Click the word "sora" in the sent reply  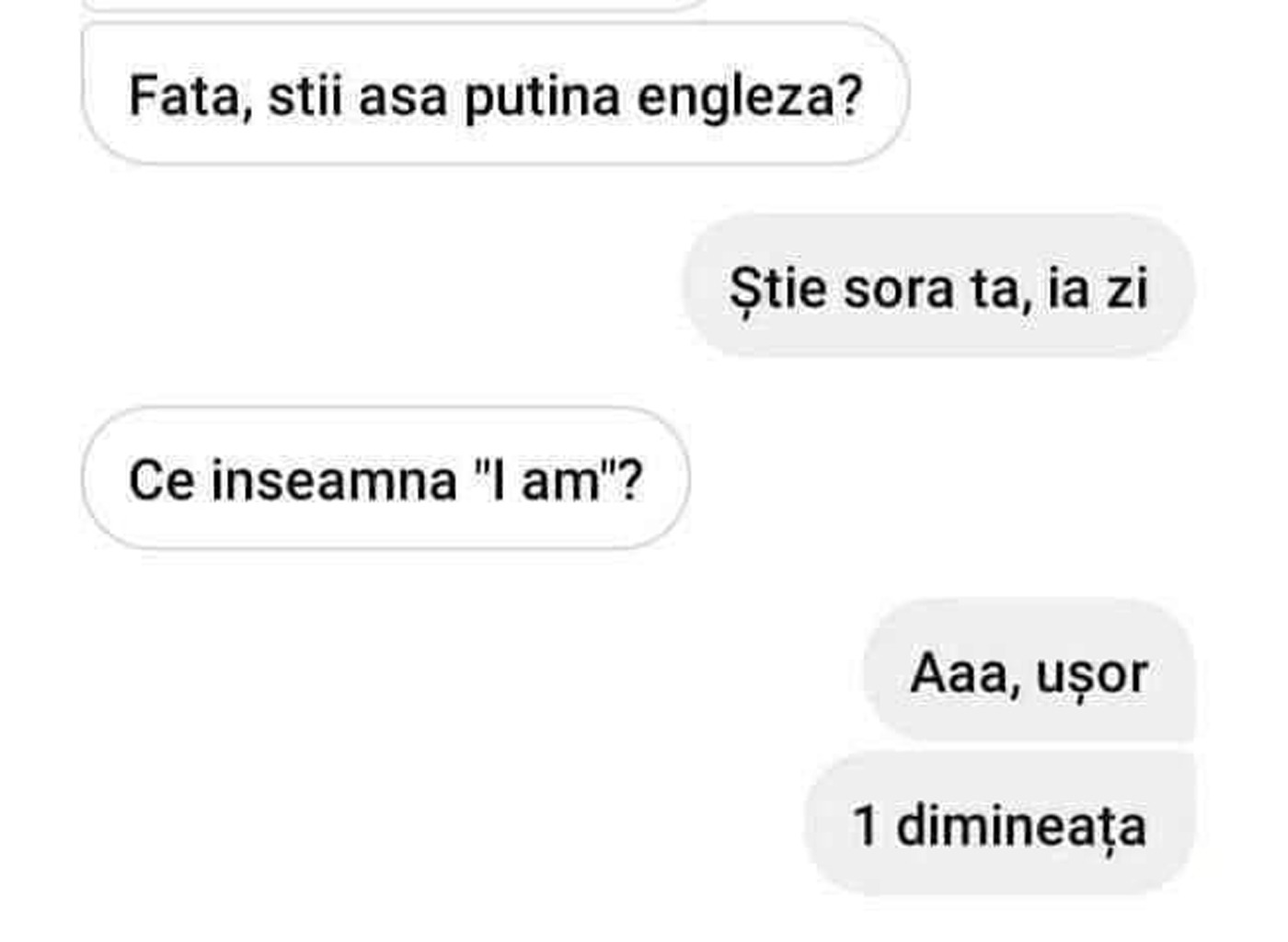click(x=901, y=288)
